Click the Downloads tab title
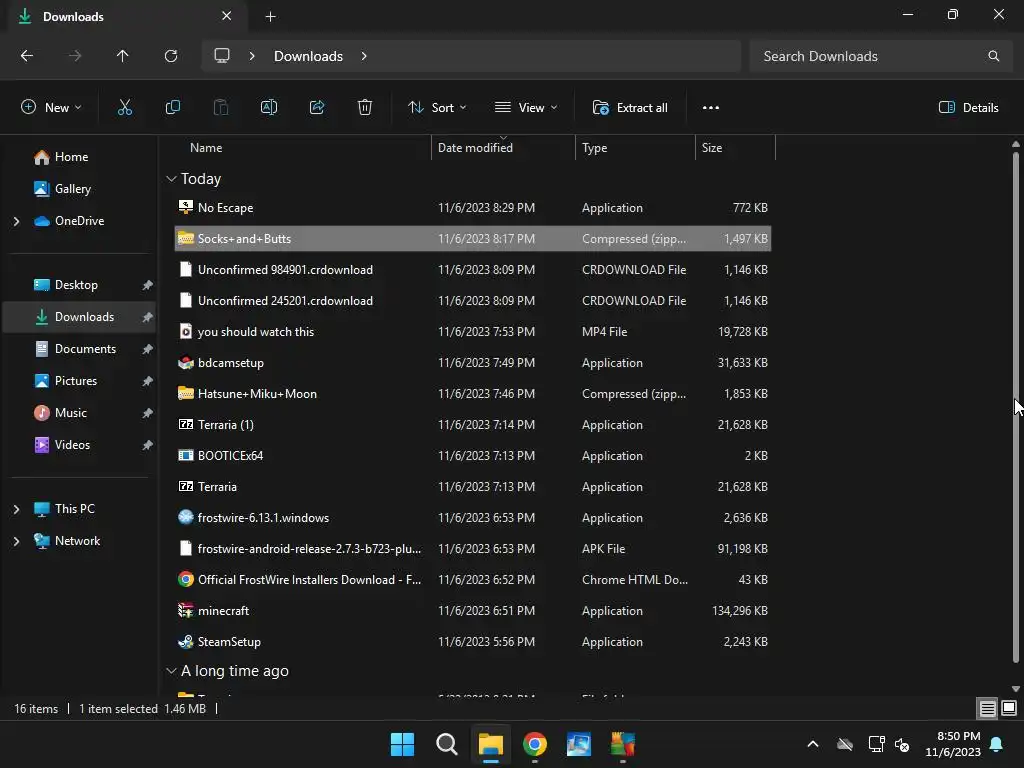This screenshot has width=1024, height=768. click(73, 17)
